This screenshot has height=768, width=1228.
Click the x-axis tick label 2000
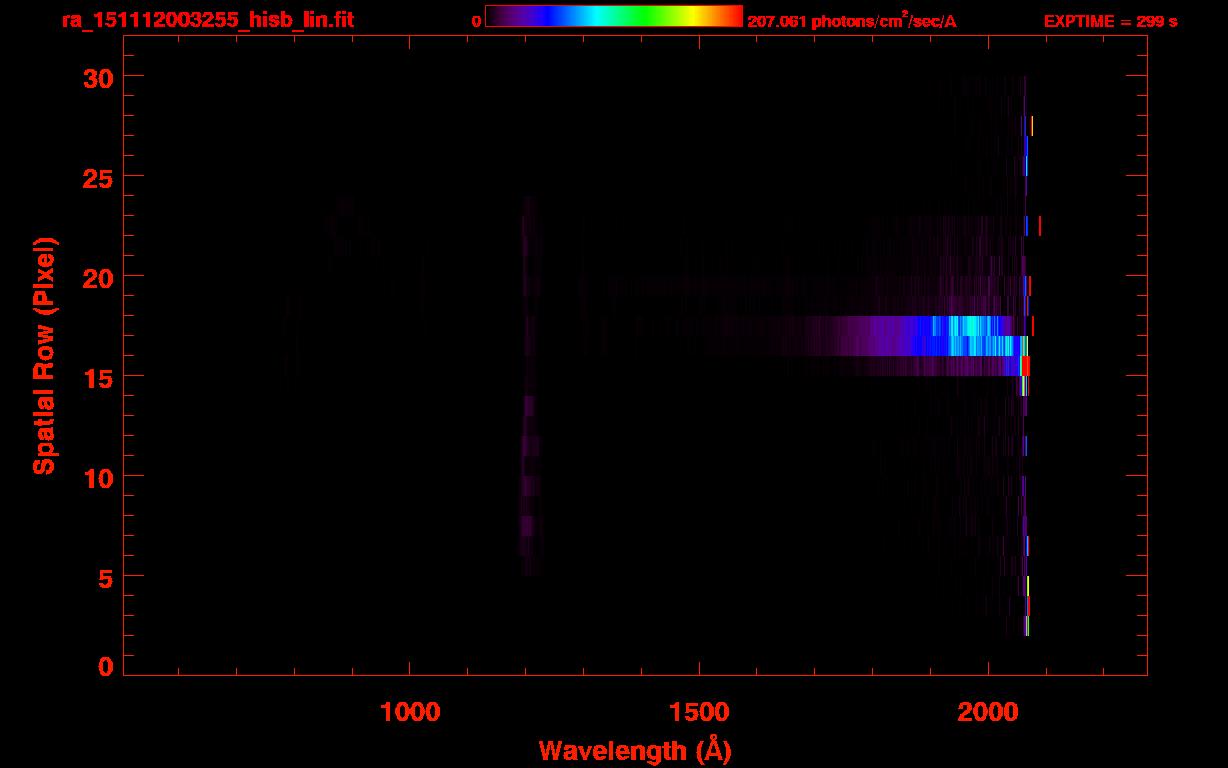click(x=988, y=711)
